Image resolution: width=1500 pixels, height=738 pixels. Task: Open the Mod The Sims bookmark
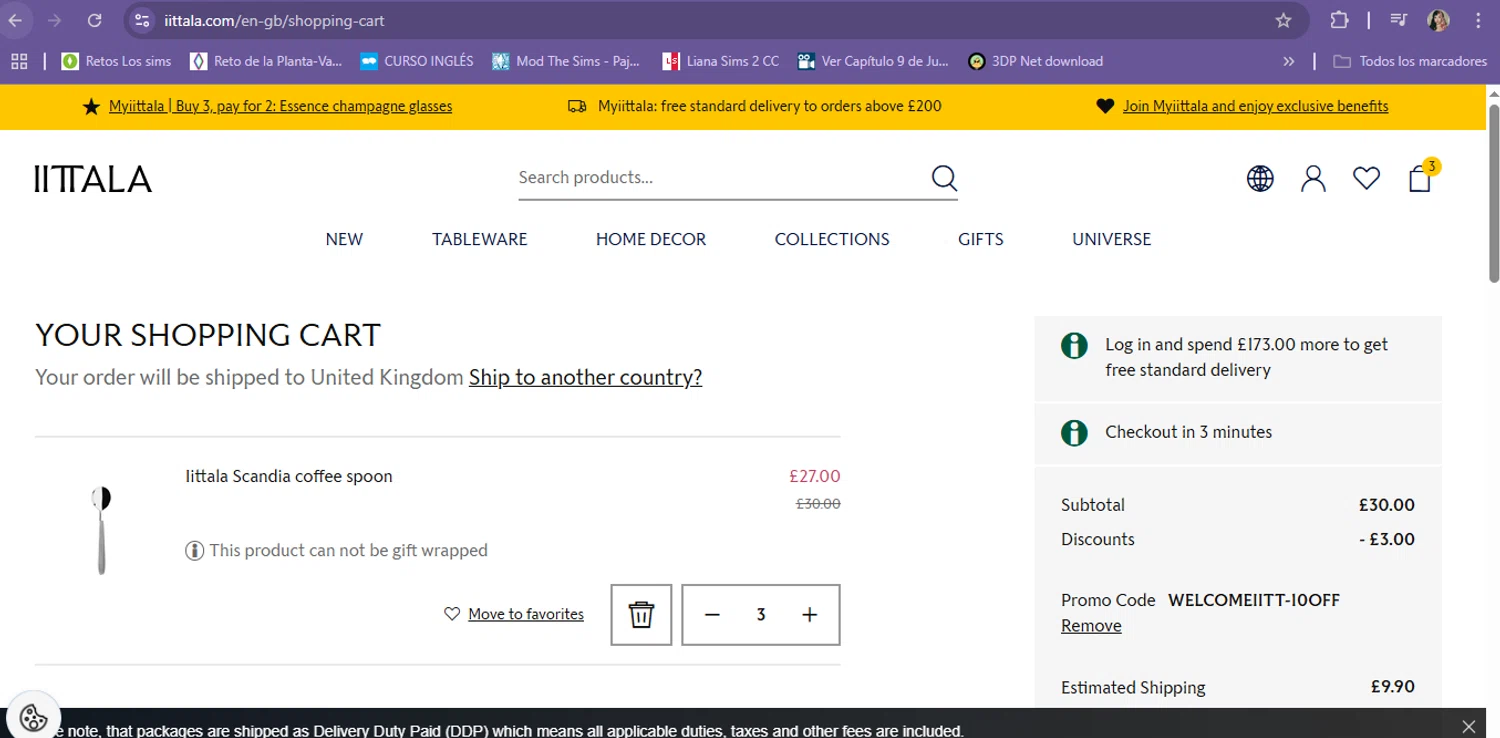[x=566, y=61]
